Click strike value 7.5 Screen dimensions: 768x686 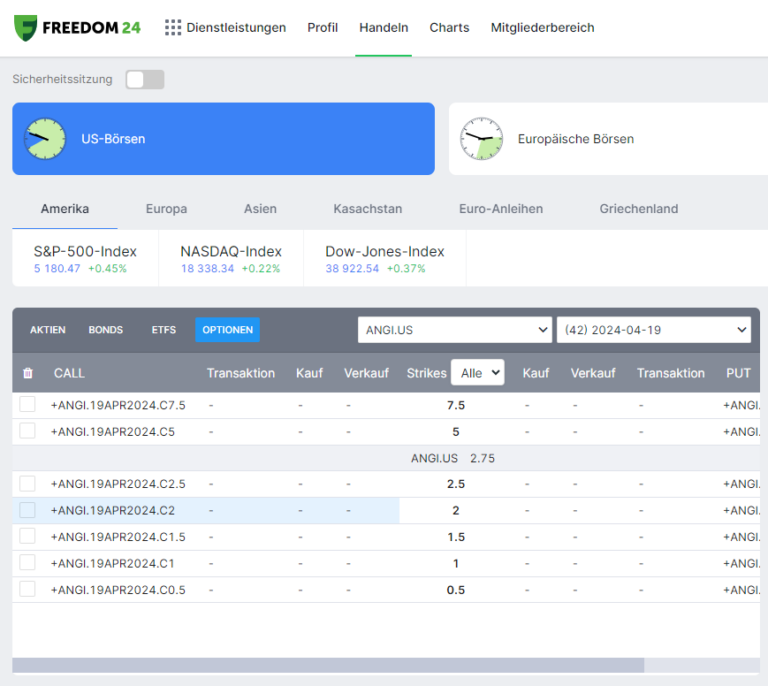pos(456,405)
